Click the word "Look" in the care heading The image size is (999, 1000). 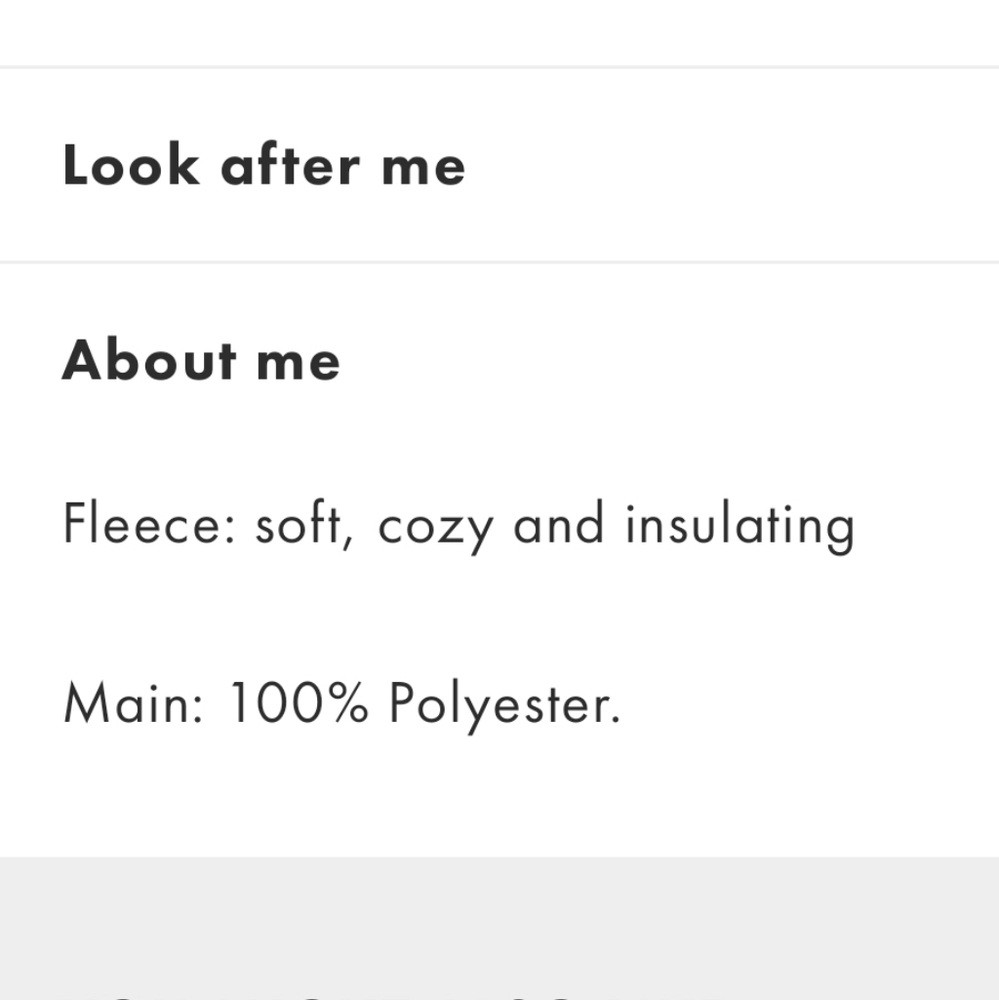[131, 165]
